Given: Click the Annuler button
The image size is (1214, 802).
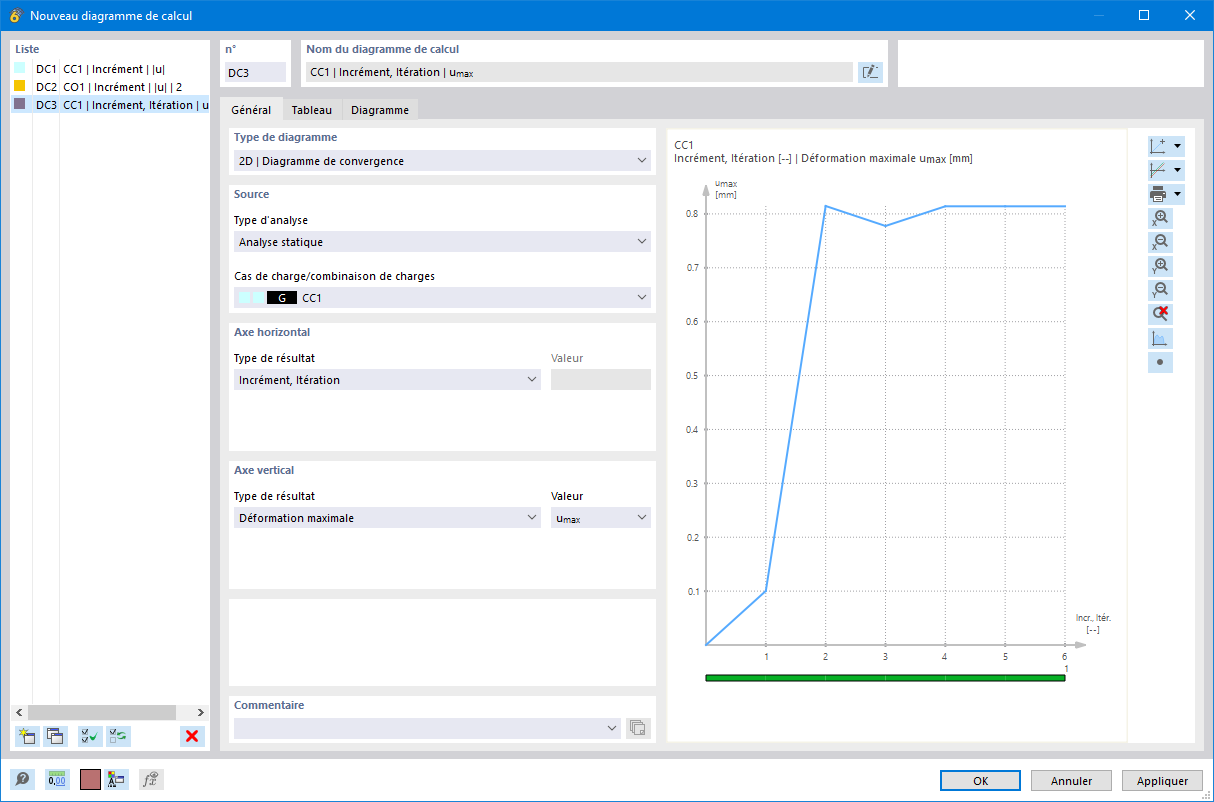Looking at the screenshot, I should (1072, 781).
